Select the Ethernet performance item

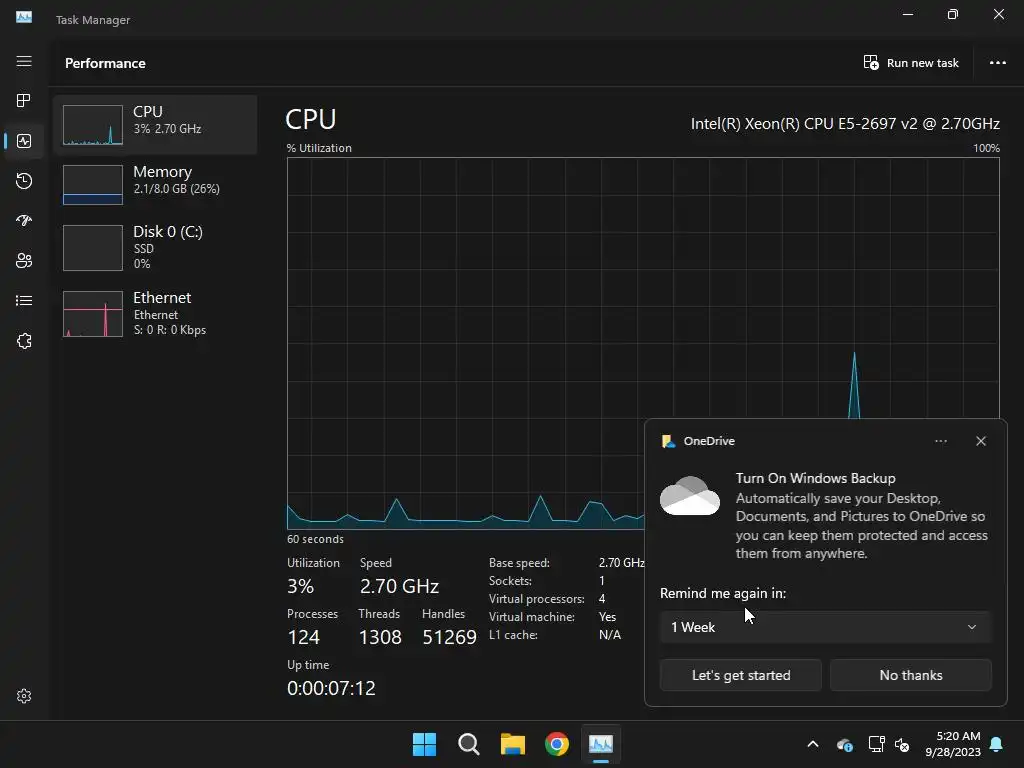click(155, 313)
